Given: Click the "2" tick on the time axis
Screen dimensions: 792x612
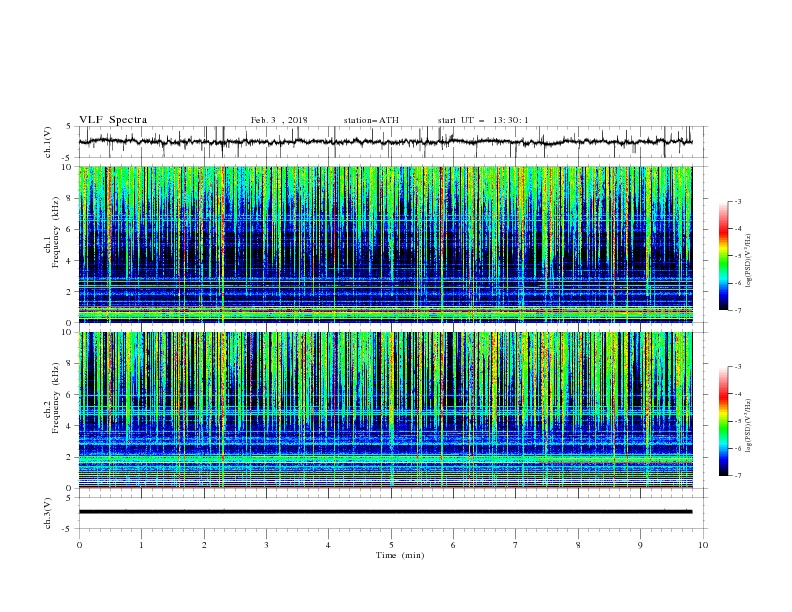Looking at the screenshot, I should coord(204,545).
